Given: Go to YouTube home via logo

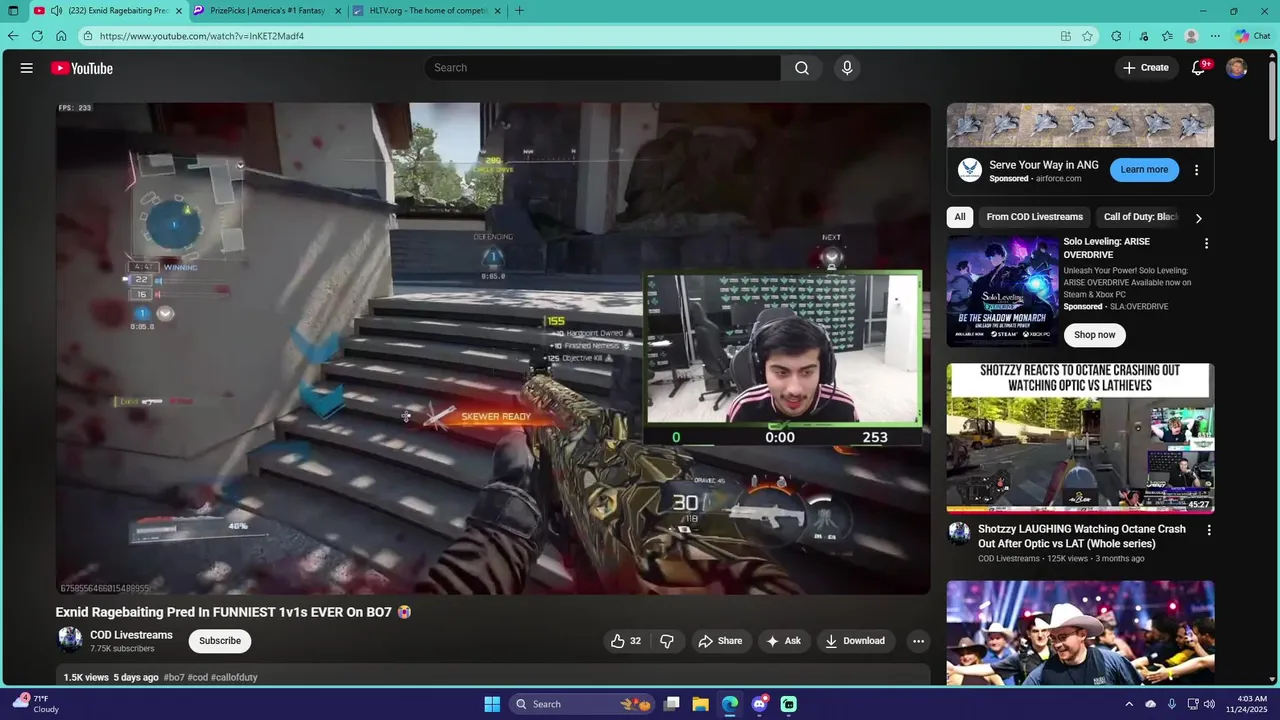Looking at the screenshot, I should 82,68.
